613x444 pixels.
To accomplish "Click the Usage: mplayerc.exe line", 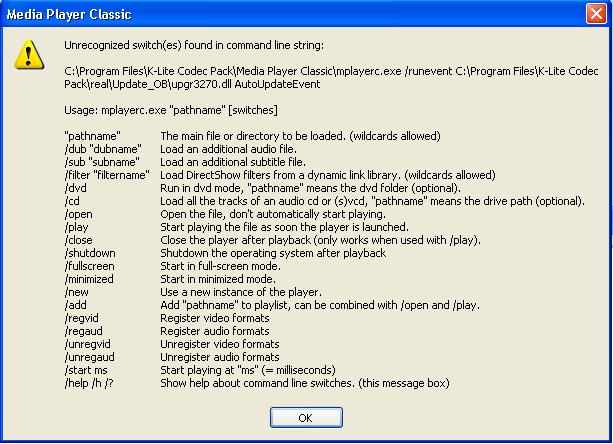I will click(171, 110).
